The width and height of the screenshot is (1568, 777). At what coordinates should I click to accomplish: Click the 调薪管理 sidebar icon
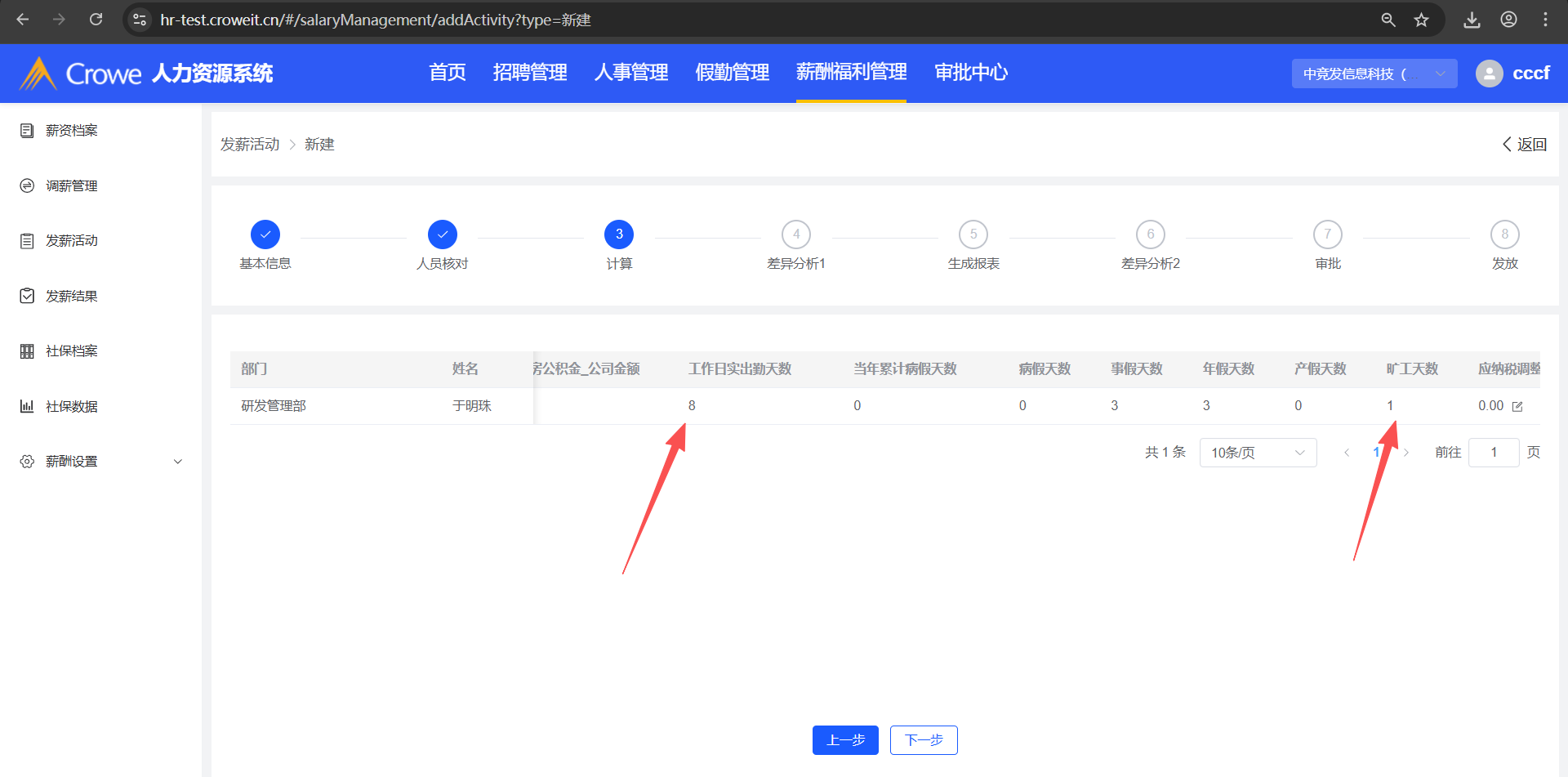point(27,186)
